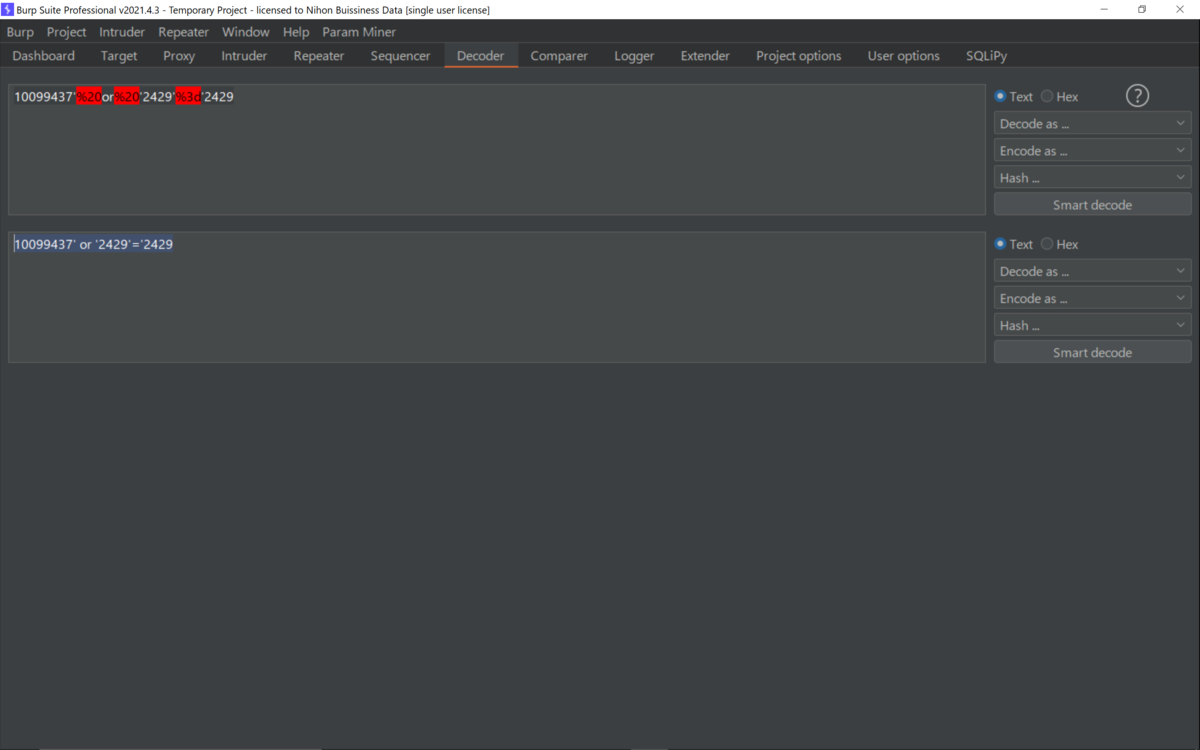Open the Repeater menu in the menu bar

coord(183,32)
